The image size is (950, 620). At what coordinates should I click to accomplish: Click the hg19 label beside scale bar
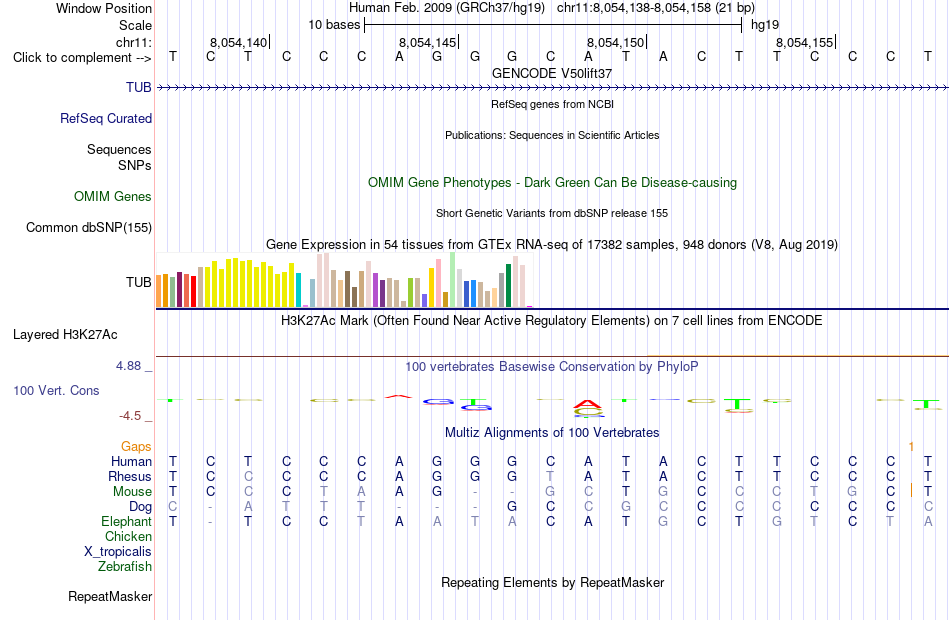click(765, 25)
